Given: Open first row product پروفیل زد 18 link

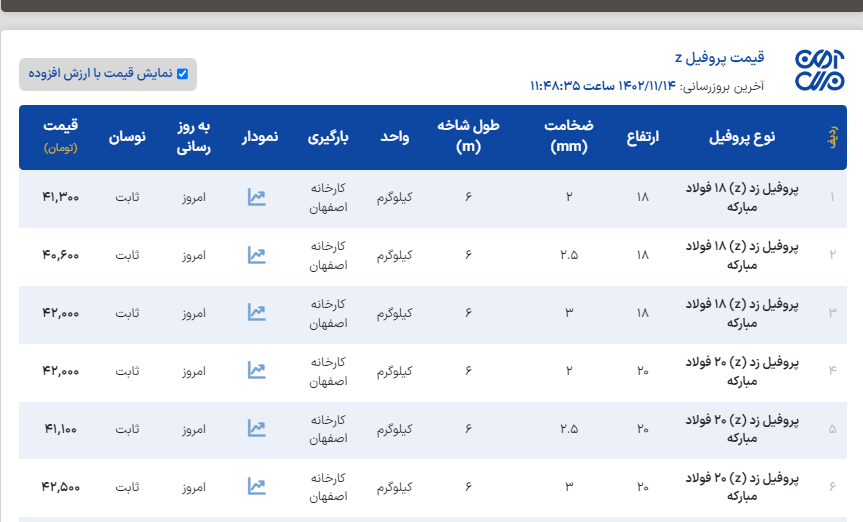Looking at the screenshot, I should click(741, 197).
